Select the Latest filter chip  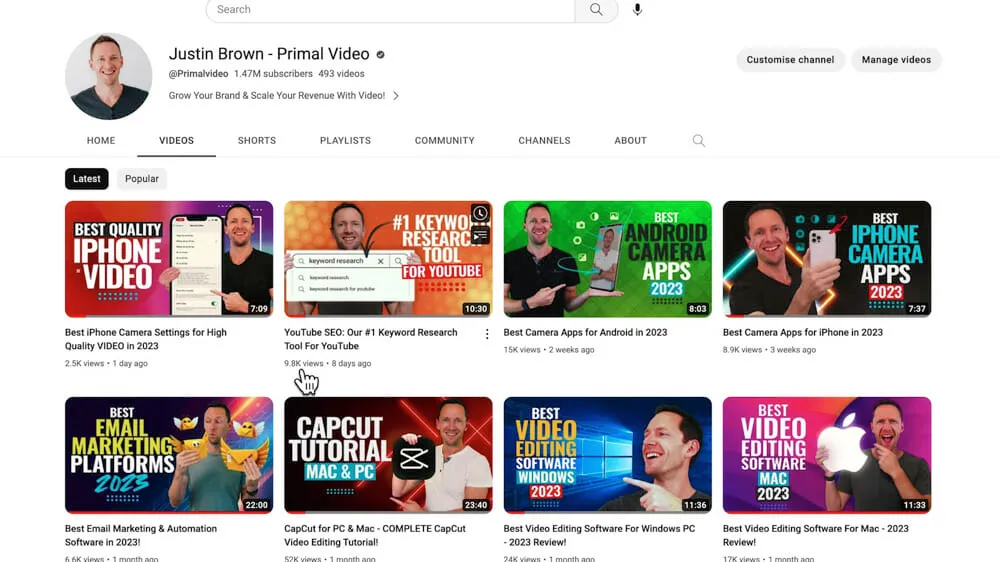87,179
